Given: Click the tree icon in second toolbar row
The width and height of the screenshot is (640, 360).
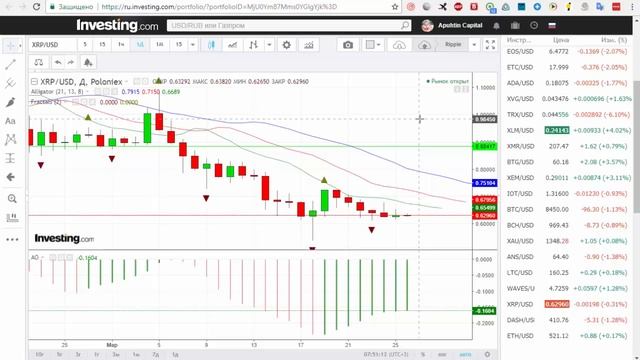Looking at the screenshot, I should [x=88, y=62].
